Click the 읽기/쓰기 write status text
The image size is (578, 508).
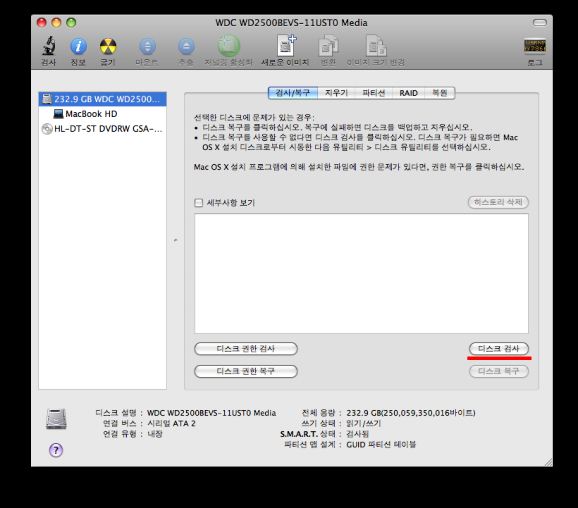(x=363, y=424)
